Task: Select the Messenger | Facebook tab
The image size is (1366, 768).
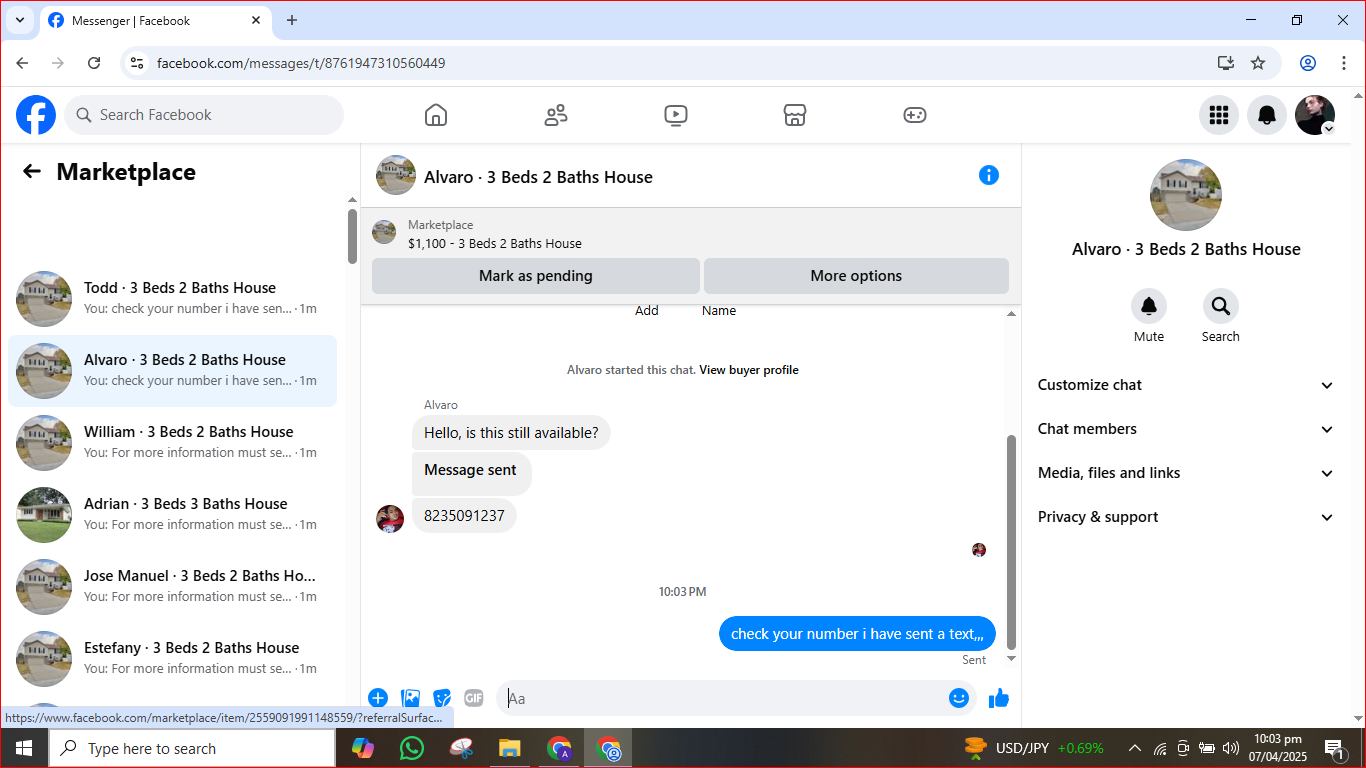Action: pyautogui.click(x=155, y=20)
